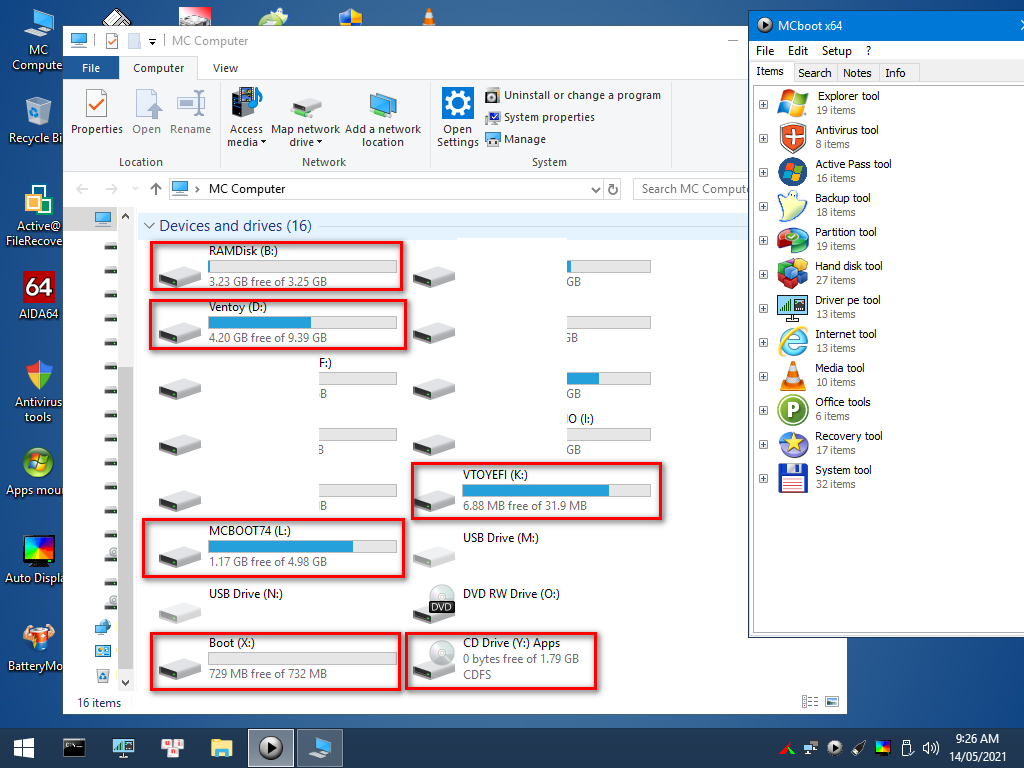1024x768 pixels.
Task: Open the Access media dropdown
Action: point(246,116)
